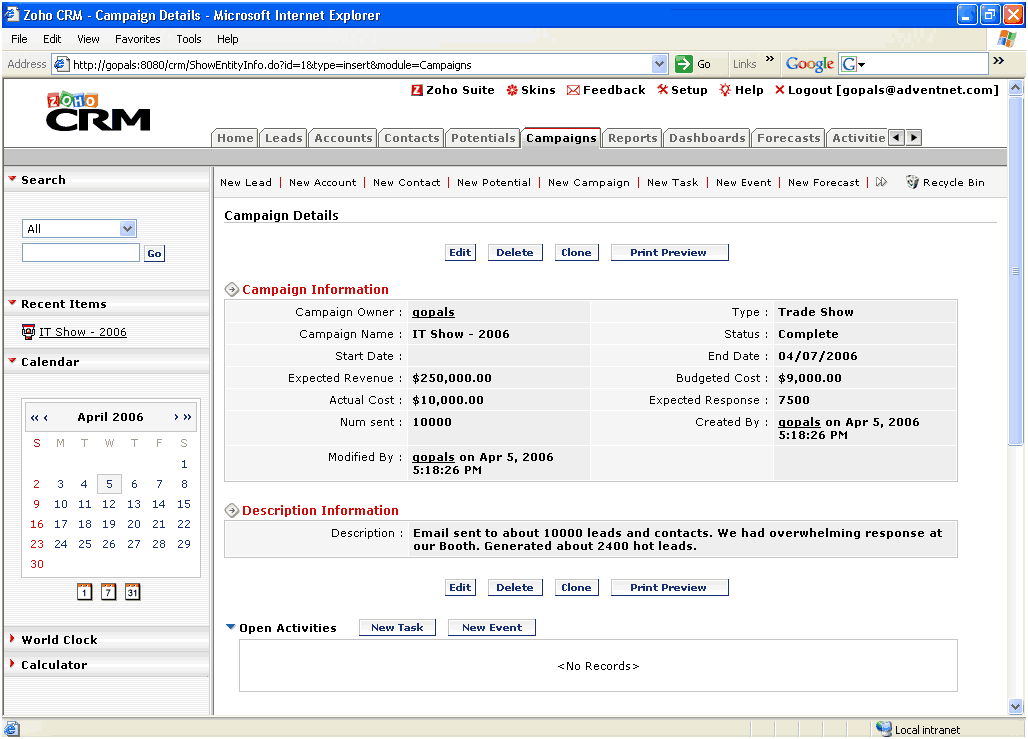The height and width of the screenshot is (739, 1028).
Task: Open the Google search type dropdown
Action: [x=861, y=64]
